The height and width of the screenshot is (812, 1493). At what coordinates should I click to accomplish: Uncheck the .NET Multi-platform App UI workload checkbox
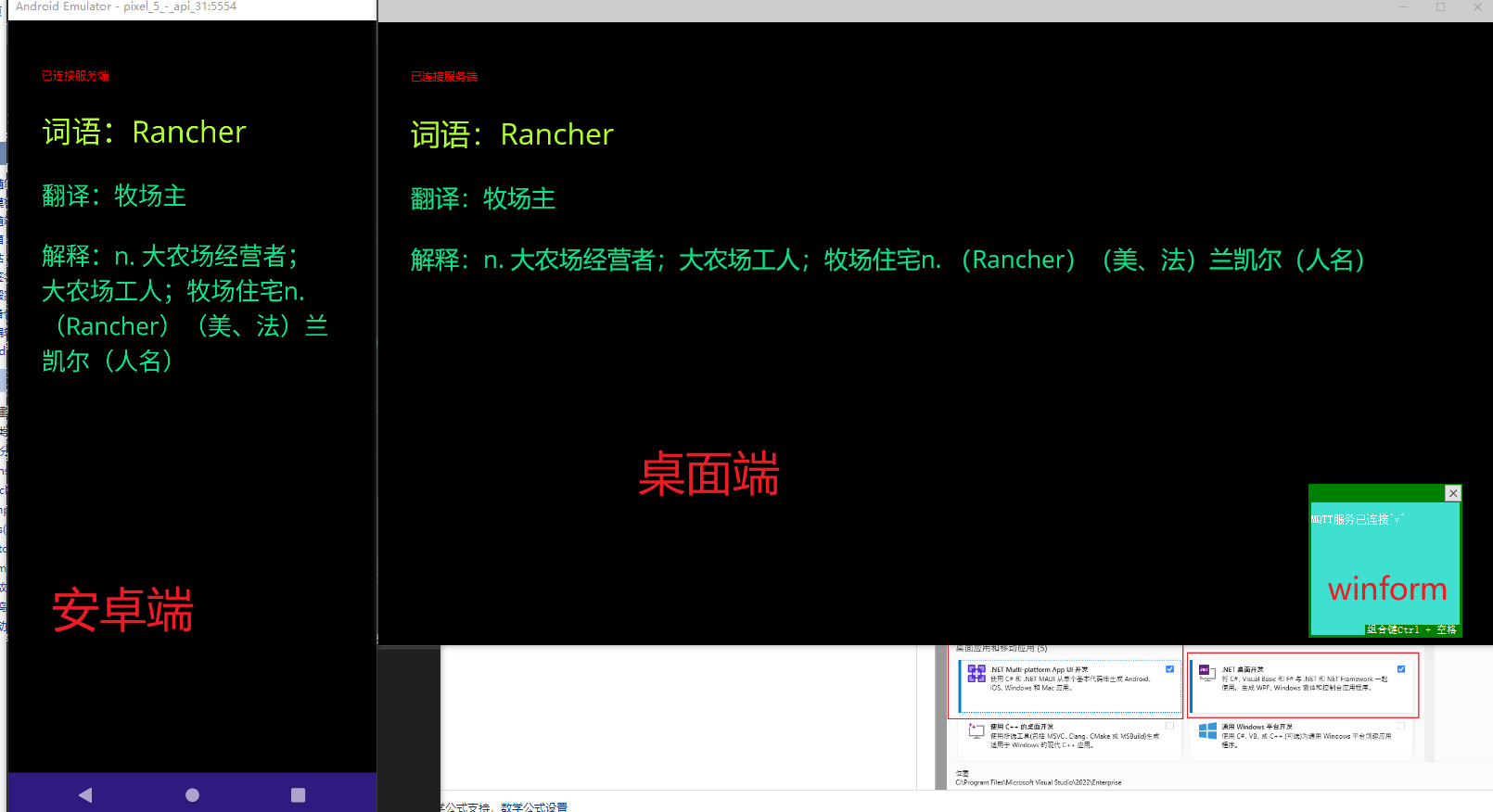[1169, 668]
